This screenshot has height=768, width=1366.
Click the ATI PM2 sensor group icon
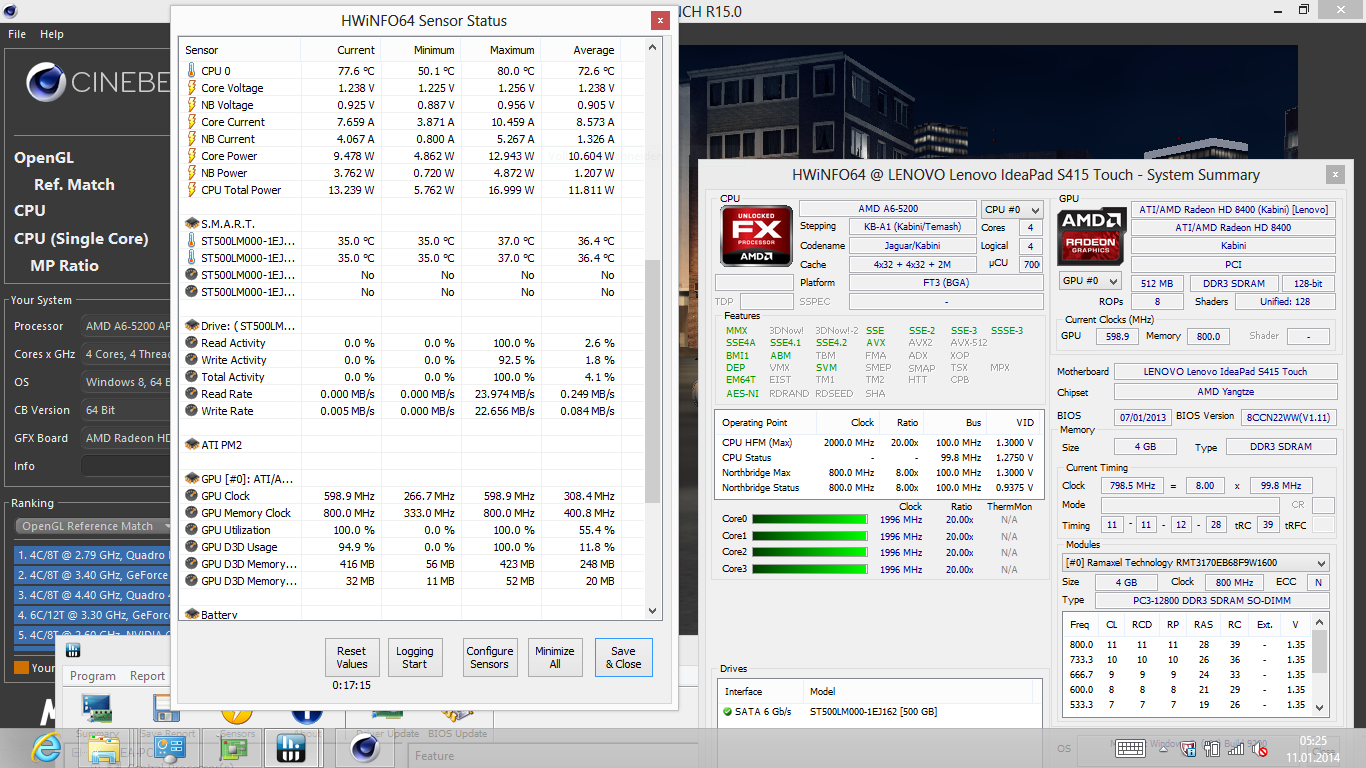(x=192, y=445)
